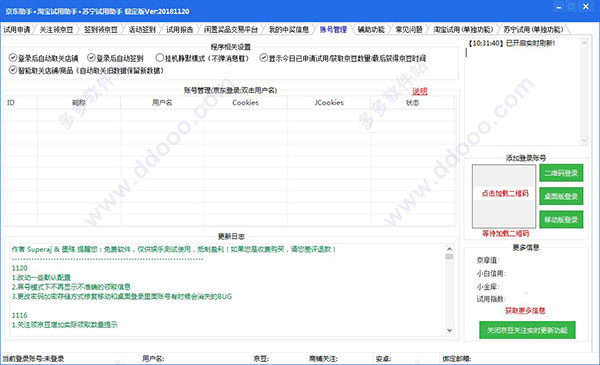Toggle 智能取关店铺/商品 checkbox
Viewport: 600px width, 365px height.
(13, 70)
